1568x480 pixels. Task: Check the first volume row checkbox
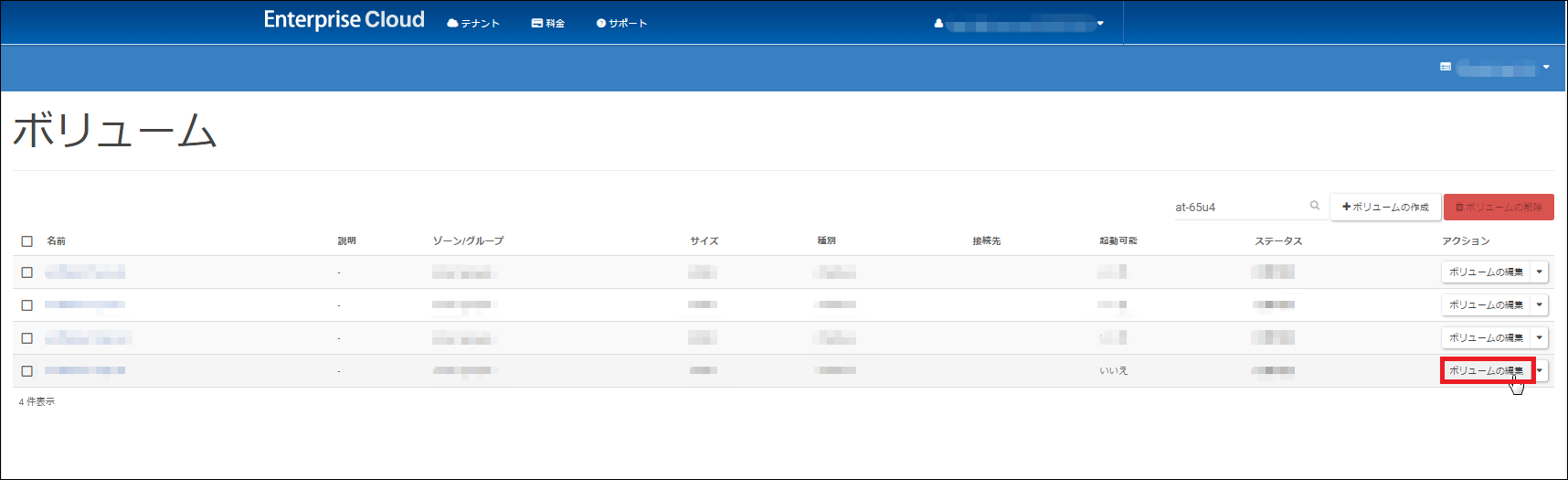[x=27, y=272]
